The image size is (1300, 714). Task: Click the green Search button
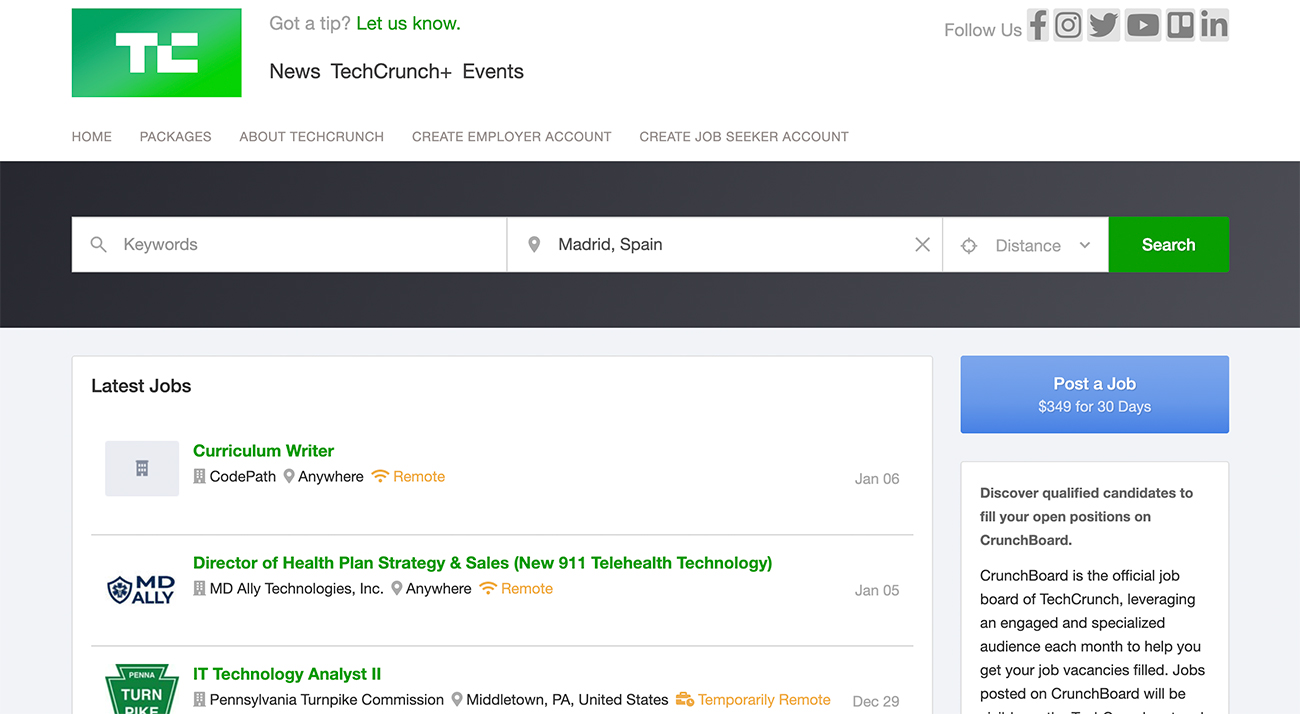coord(1169,244)
